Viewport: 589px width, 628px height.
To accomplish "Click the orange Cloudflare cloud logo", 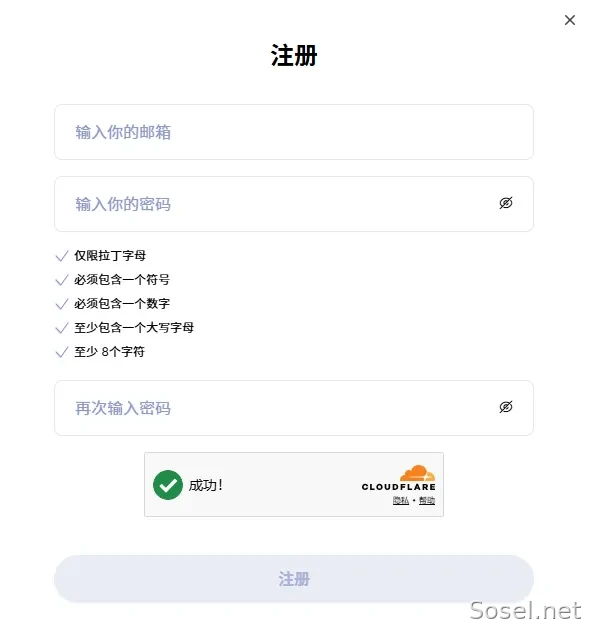I will [418, 473].
